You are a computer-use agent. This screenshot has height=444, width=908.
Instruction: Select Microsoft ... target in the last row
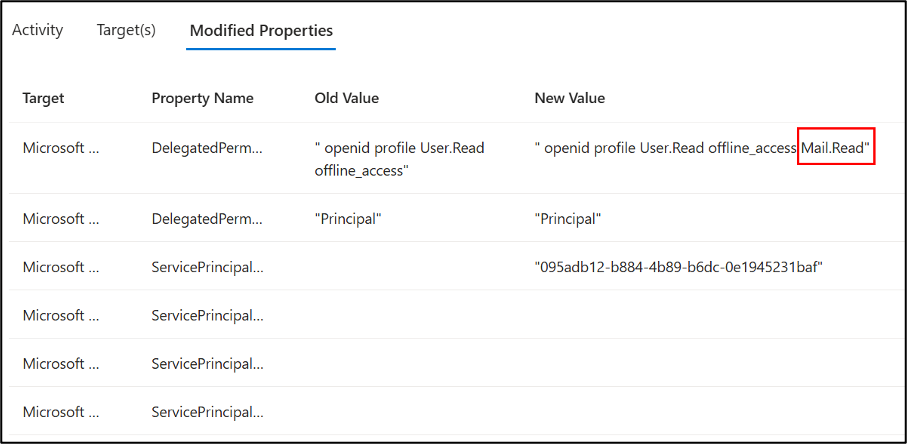click(x=61, y=412)
